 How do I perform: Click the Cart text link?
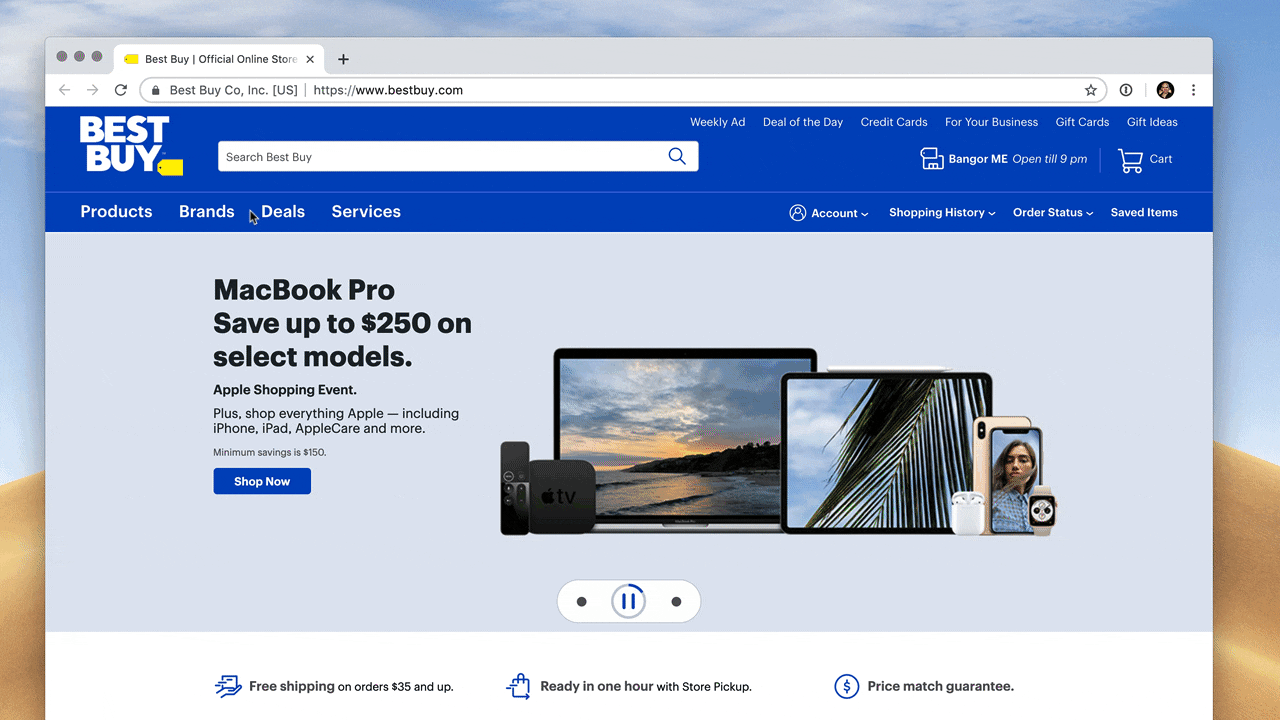click(1161, 159)
